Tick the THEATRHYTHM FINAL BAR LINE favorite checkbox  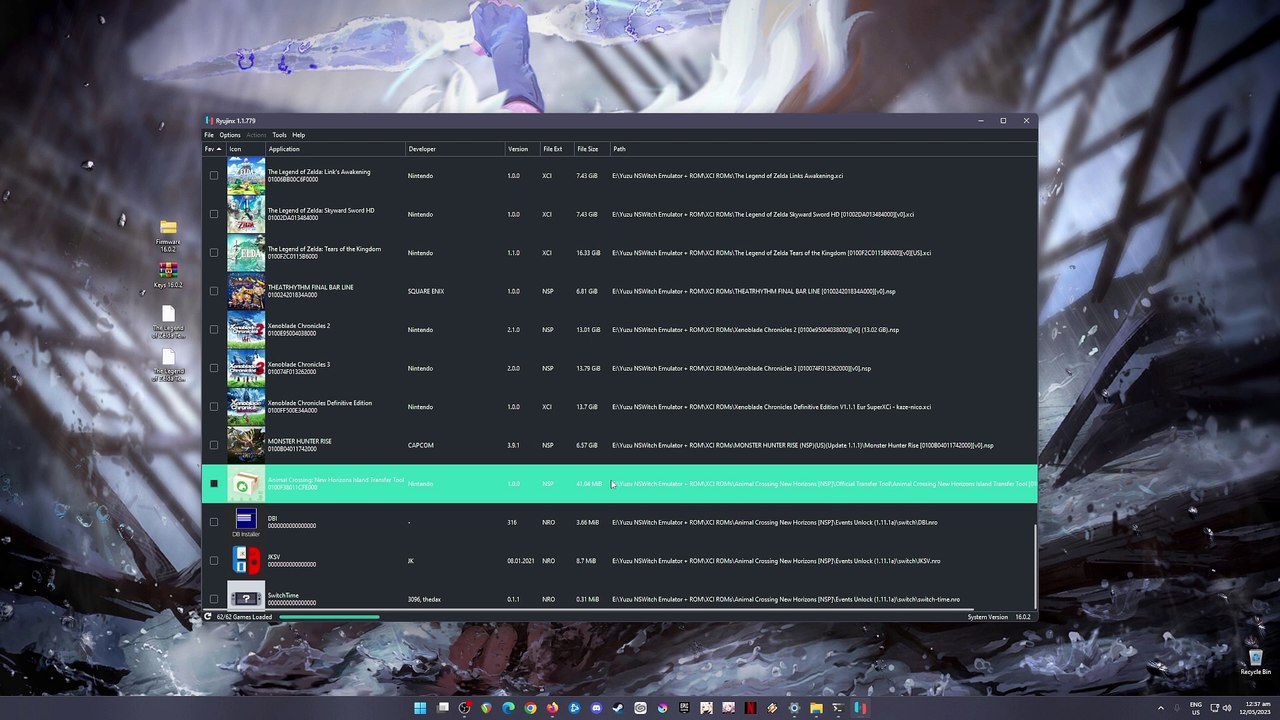(213, 291)
